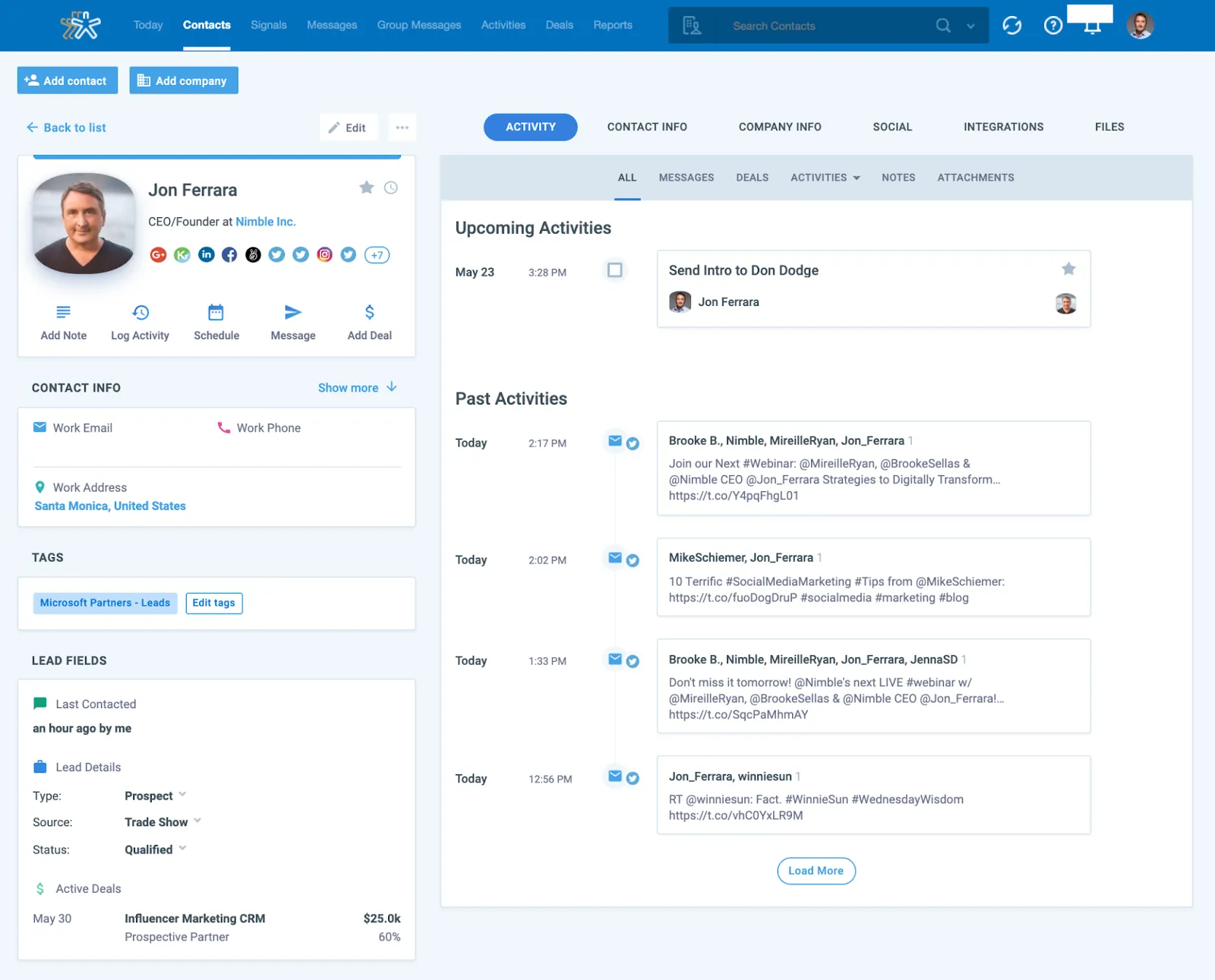Open the Deals navigation tab

560,25
